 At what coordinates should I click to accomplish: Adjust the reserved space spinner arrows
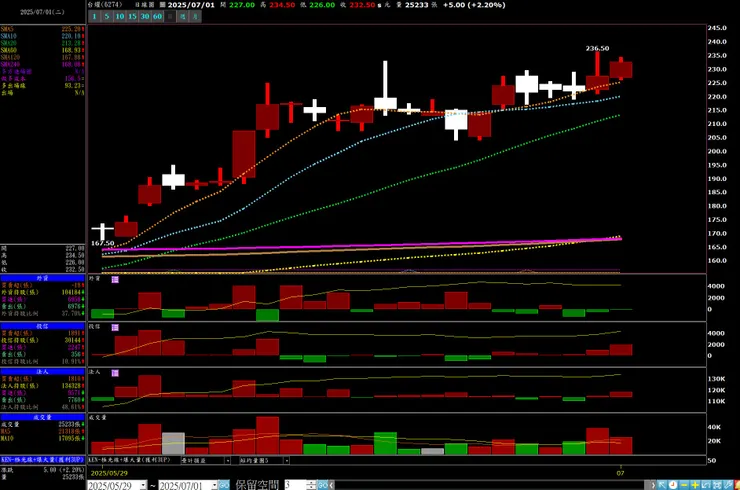(x=311, y=485)
